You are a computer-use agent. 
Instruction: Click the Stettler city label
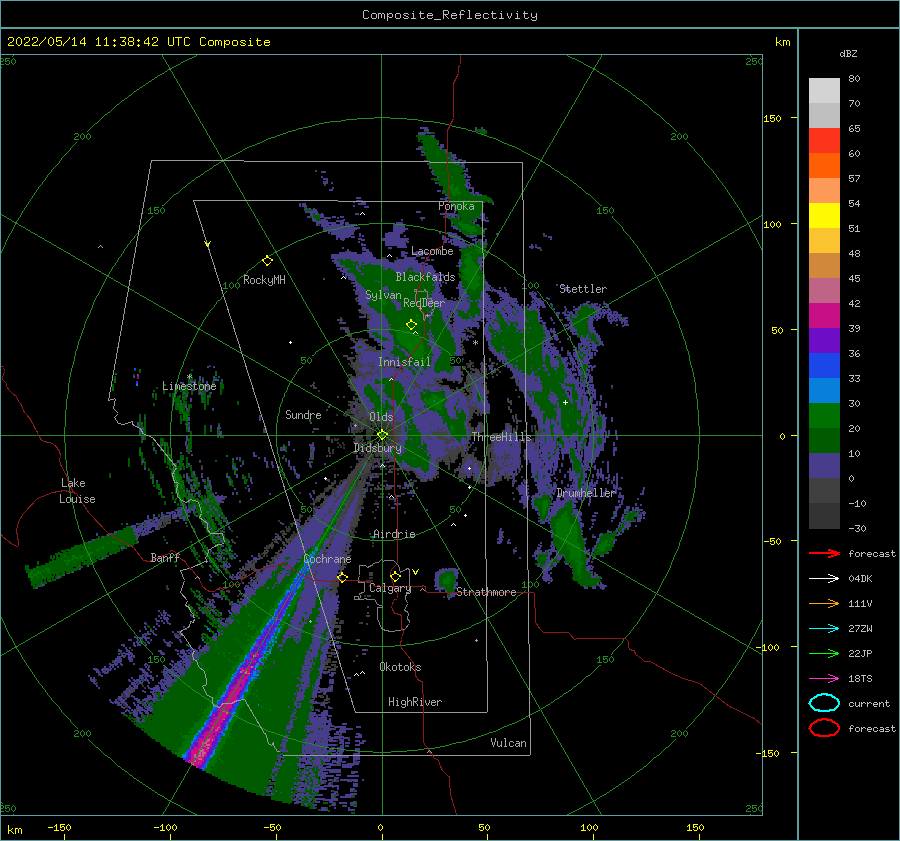(x=583, y=289)
